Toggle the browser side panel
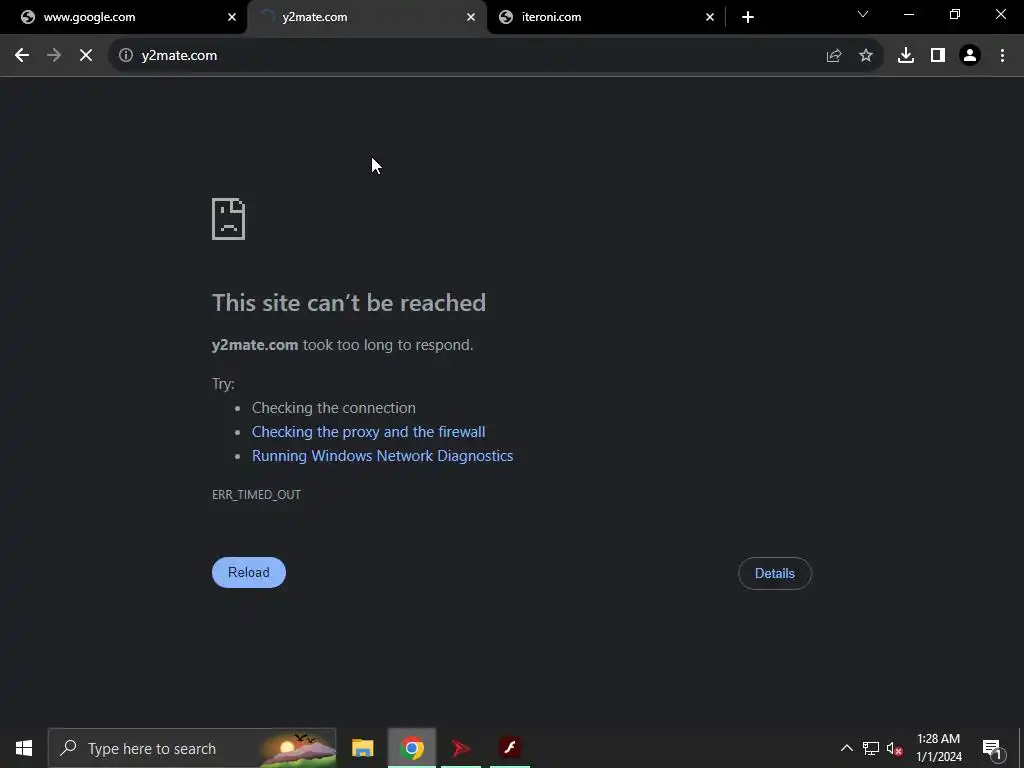Image resolution: width=1024 pixels, height=768 pixels. [x=938, y=56]
